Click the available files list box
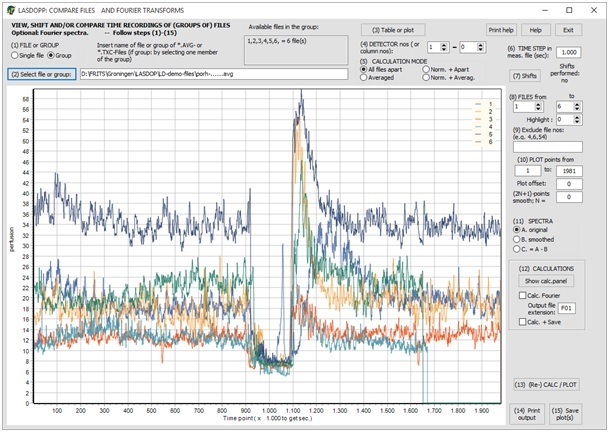613x434 pixels. click(x=296, y=50)
